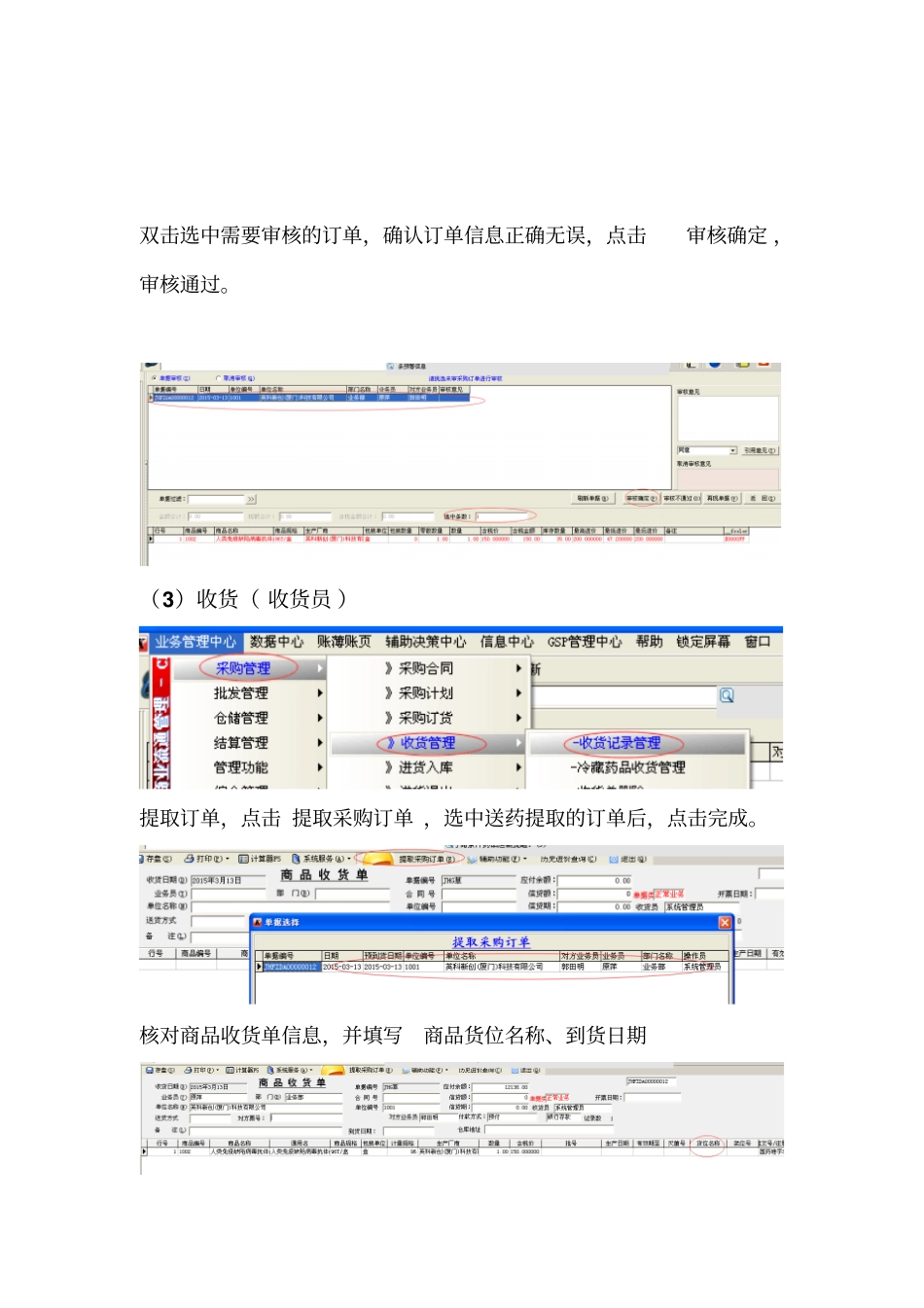Click the 退出 exit icon in the completed receipt form toolbar
Image resolution: width=924 pixels, height=1308 pixels.
click(523, 1070)
